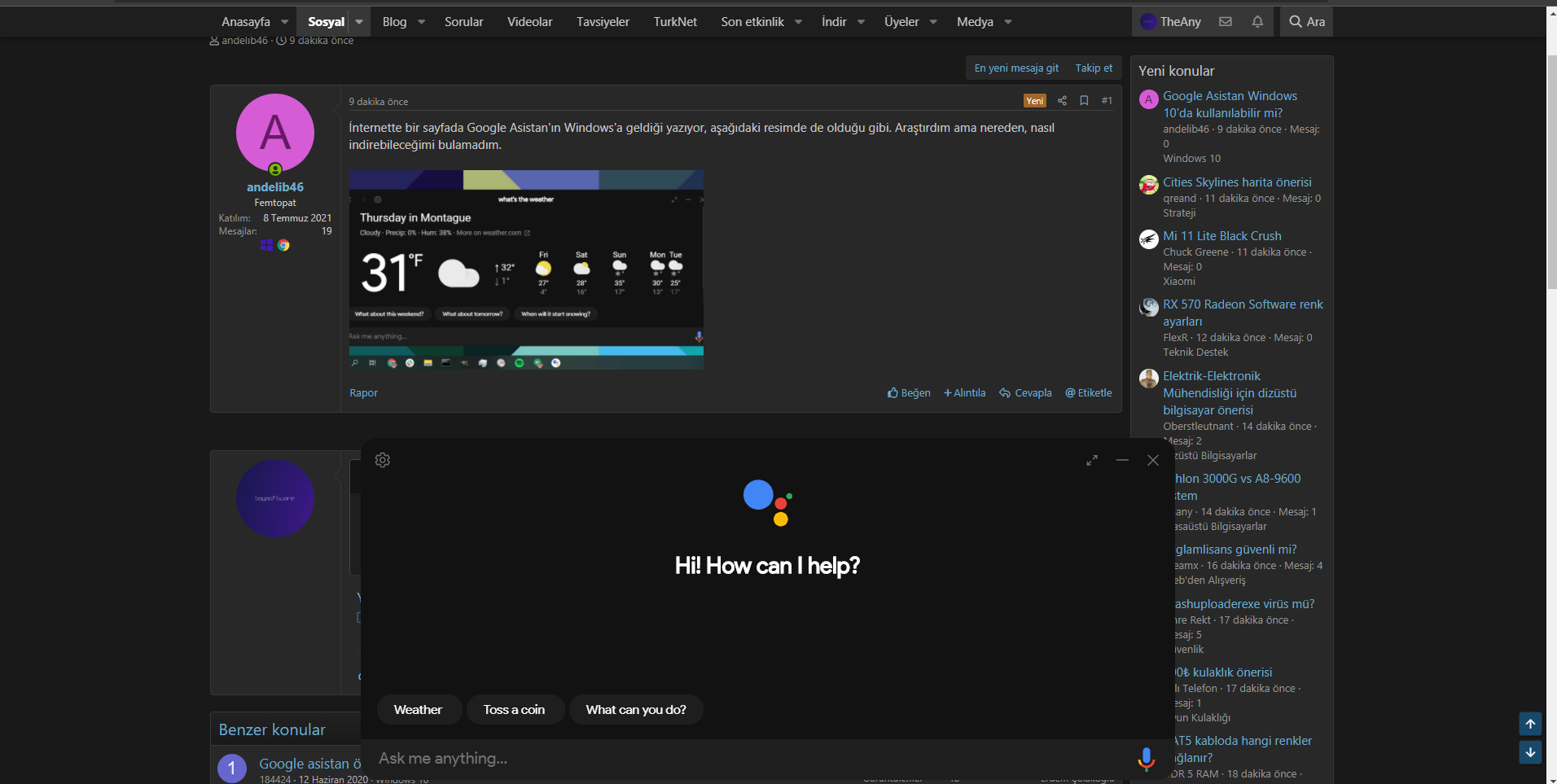Open Chuck Greene's avatar in new topics

[1148, 239]
